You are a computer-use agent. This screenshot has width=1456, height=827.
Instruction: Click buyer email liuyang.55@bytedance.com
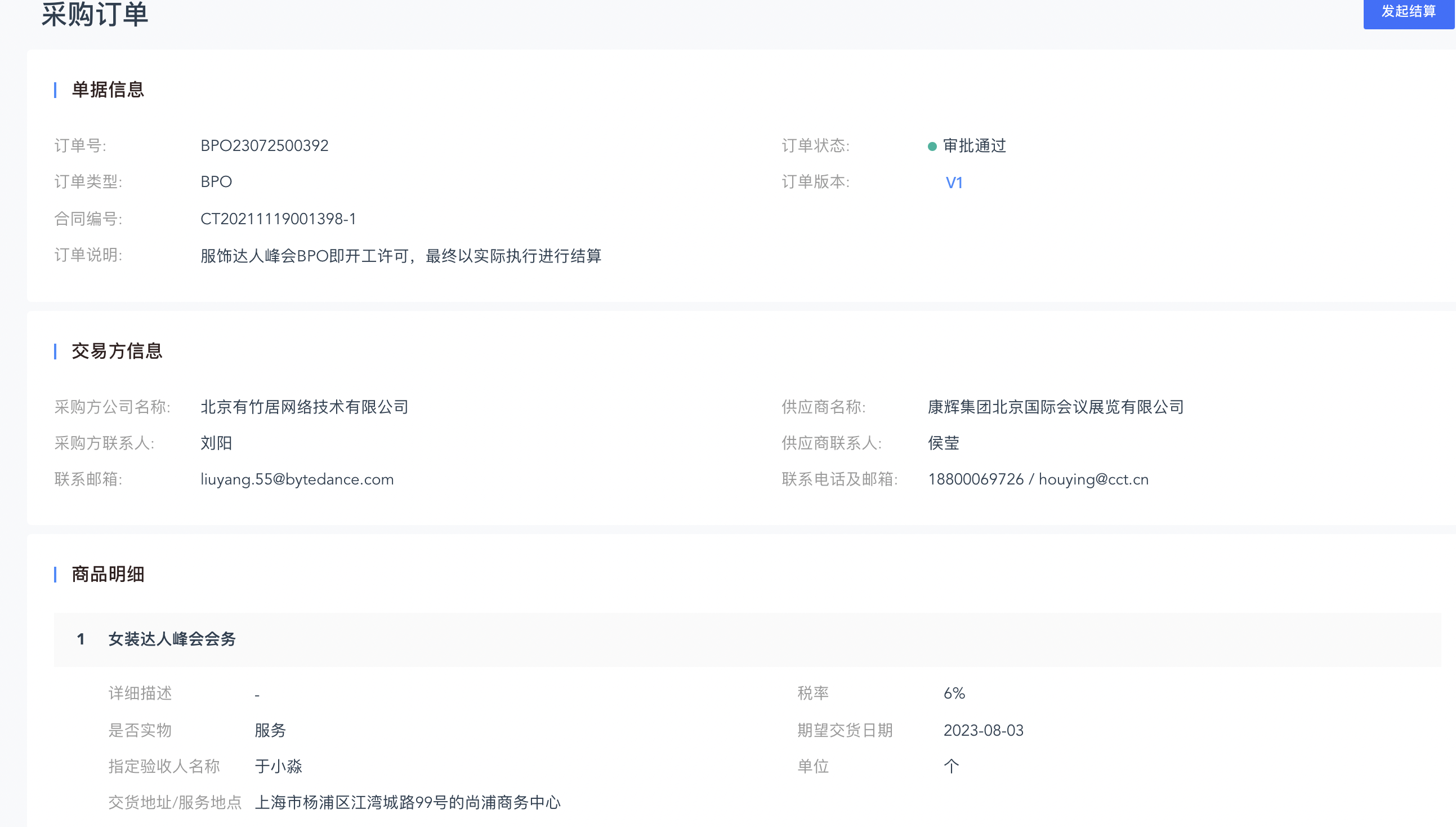pyautogui.click(x=297, y=479)
